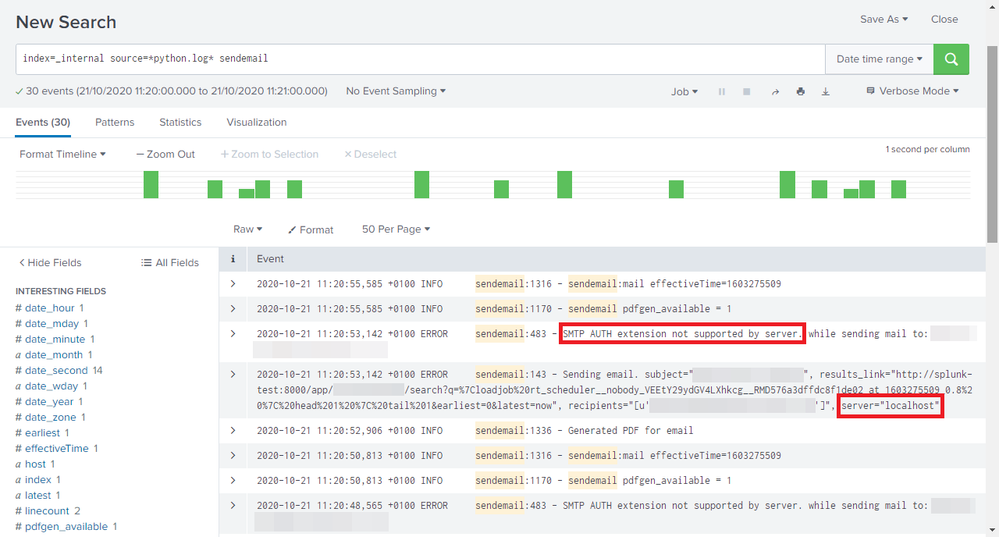Click the share job arrow icon

pos(775,92)
